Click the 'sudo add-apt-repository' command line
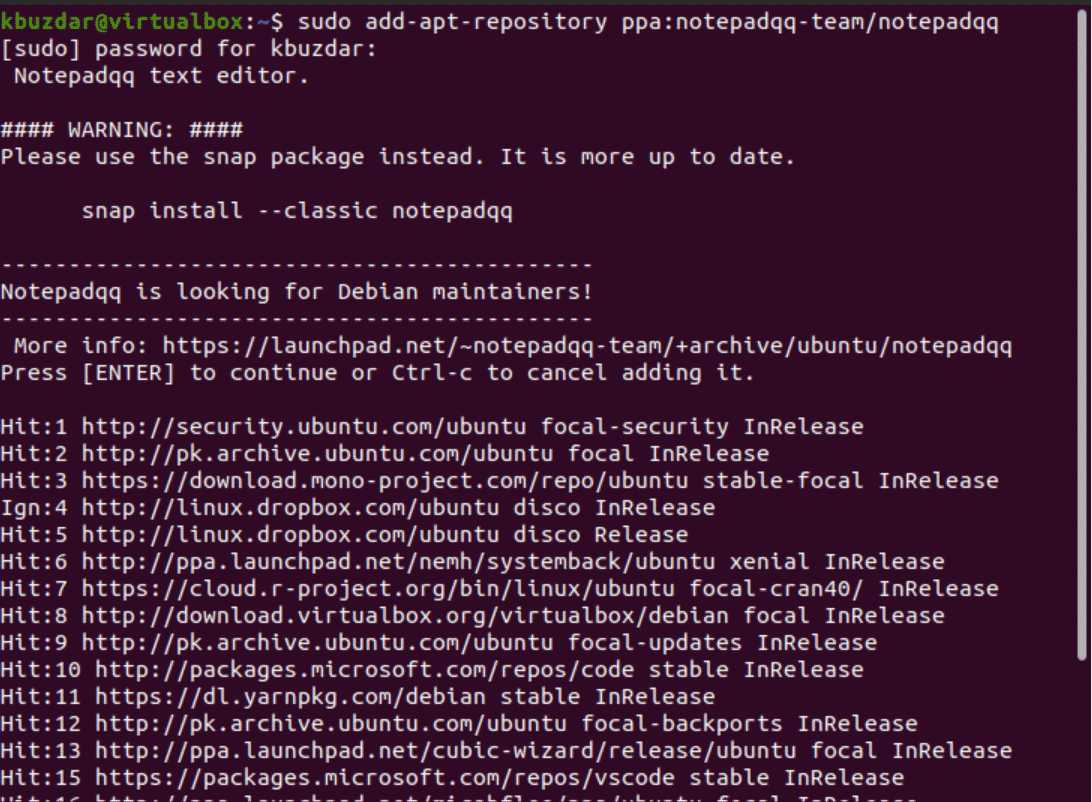This screenshot has width=1092, height=802. coord(648,22)
